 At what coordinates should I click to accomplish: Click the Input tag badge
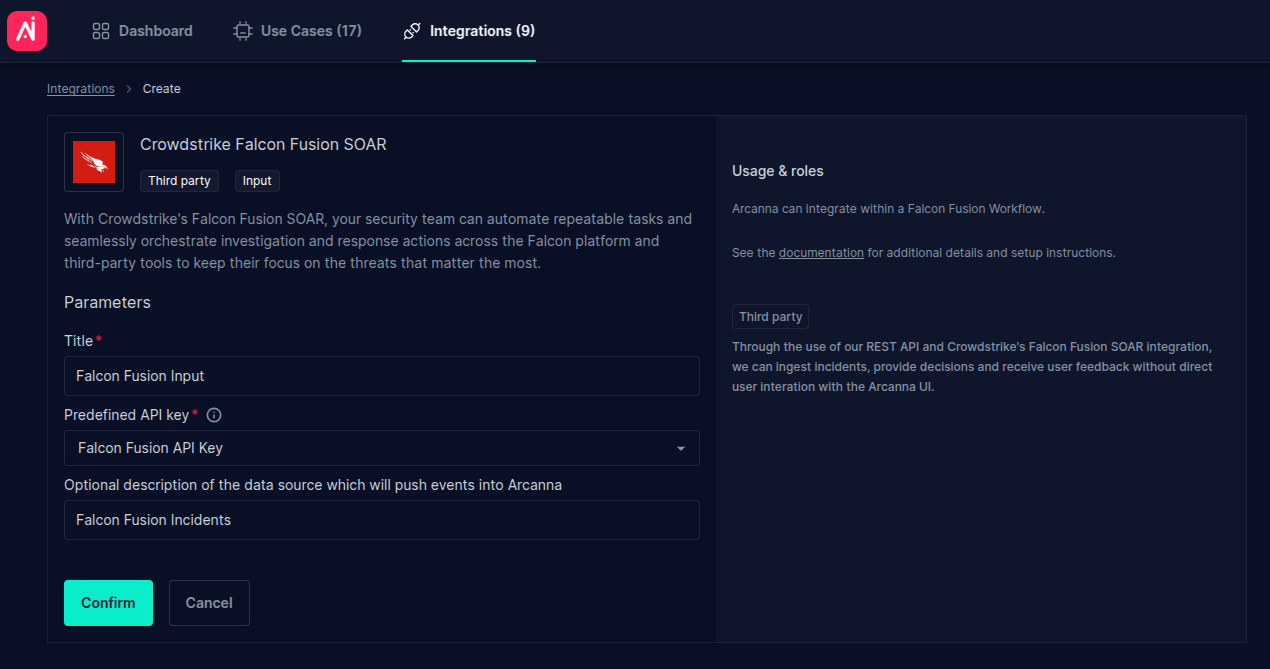point(257,181)
